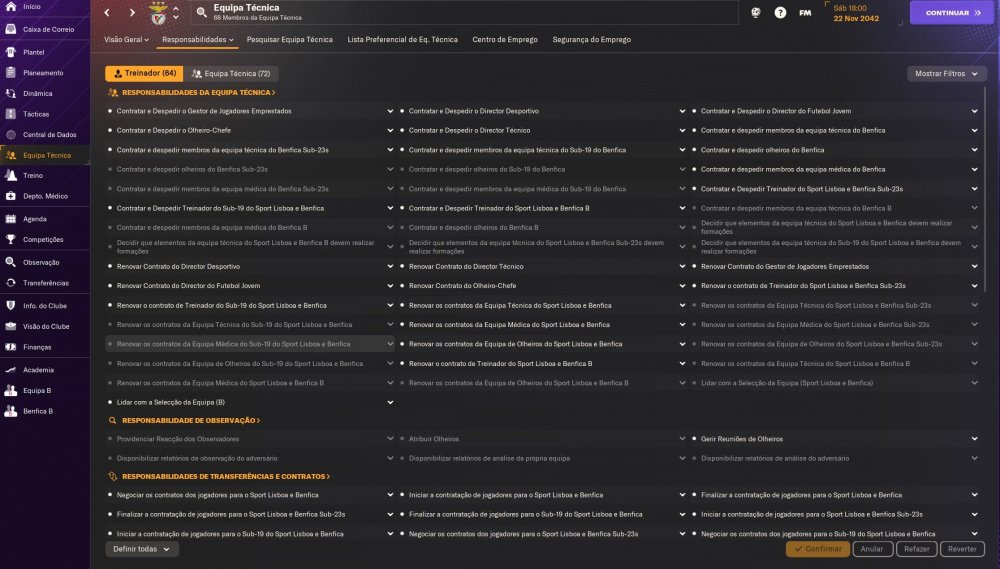Open the Tácticas sidebar icon
The width and height of the screenshot is (1000, 569).
coord(11,114)
